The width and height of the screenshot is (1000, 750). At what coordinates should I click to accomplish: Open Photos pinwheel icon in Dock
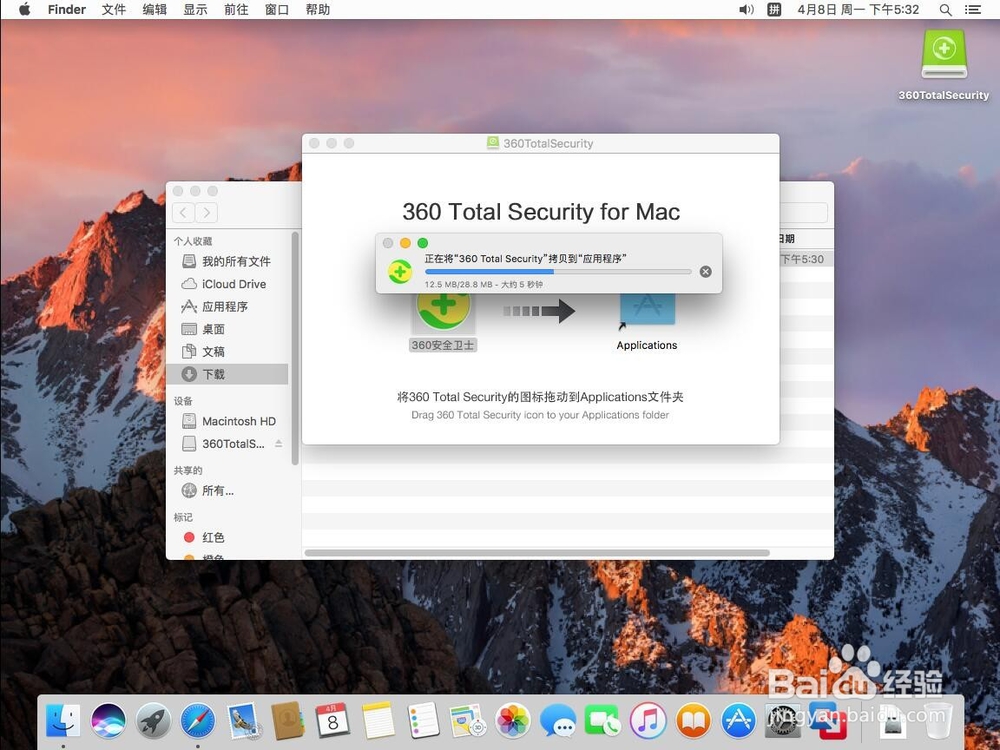tap(513, 721)
